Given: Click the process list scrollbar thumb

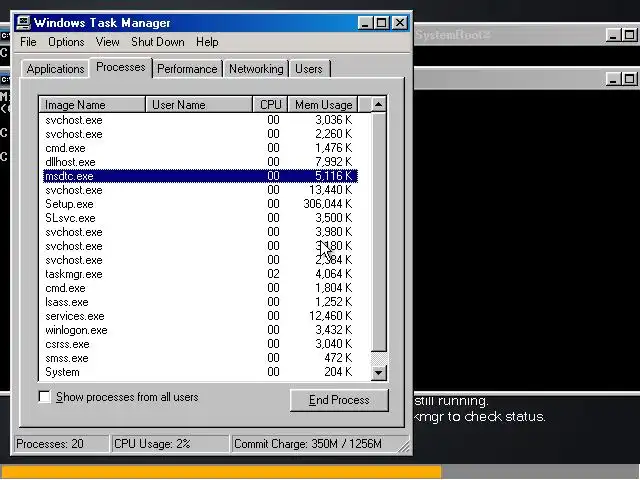Looking at the screenshot, I should [379, 231].
